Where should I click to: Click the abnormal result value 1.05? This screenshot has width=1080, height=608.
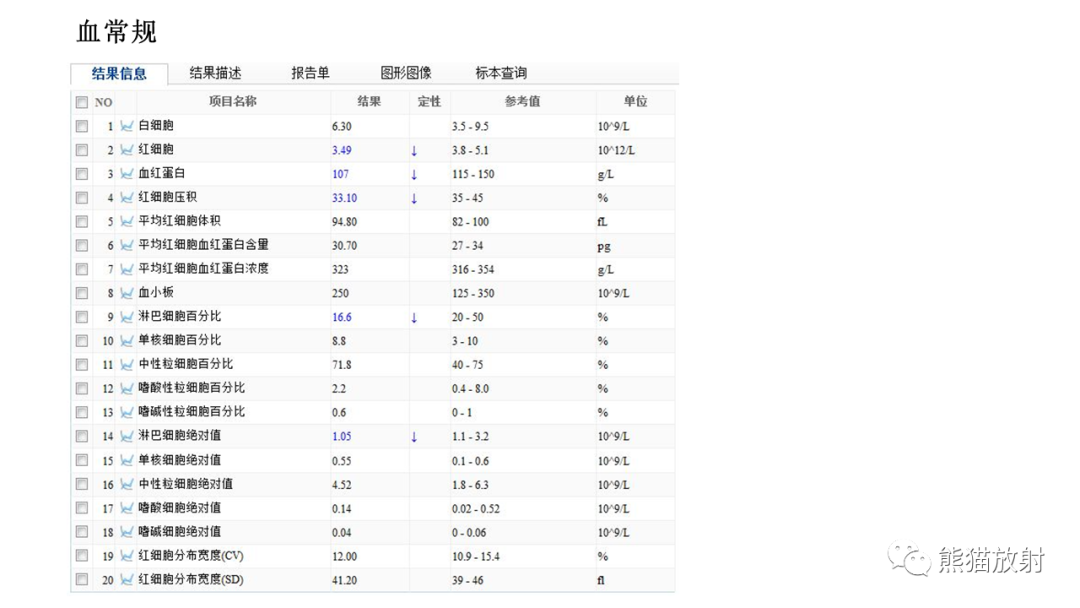pyautogui.click(x=342, y=437)
